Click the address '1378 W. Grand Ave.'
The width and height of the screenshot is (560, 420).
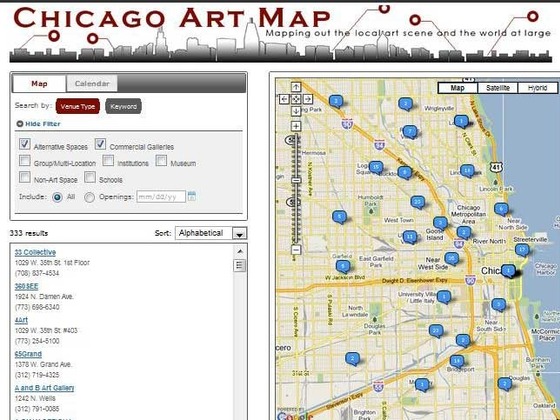click(x=44, y=364)
